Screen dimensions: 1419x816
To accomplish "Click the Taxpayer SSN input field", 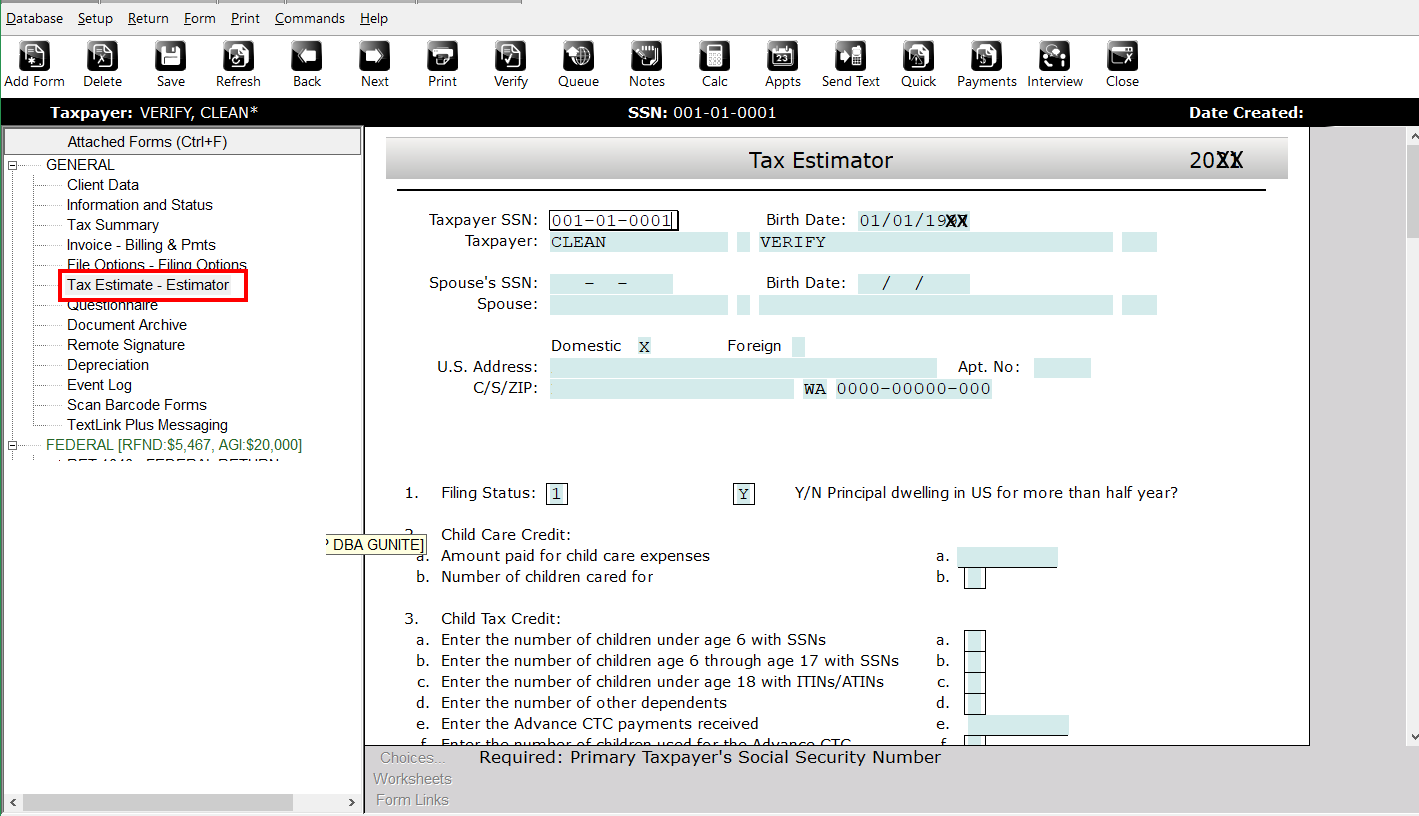I will click(x=613, y=220).
